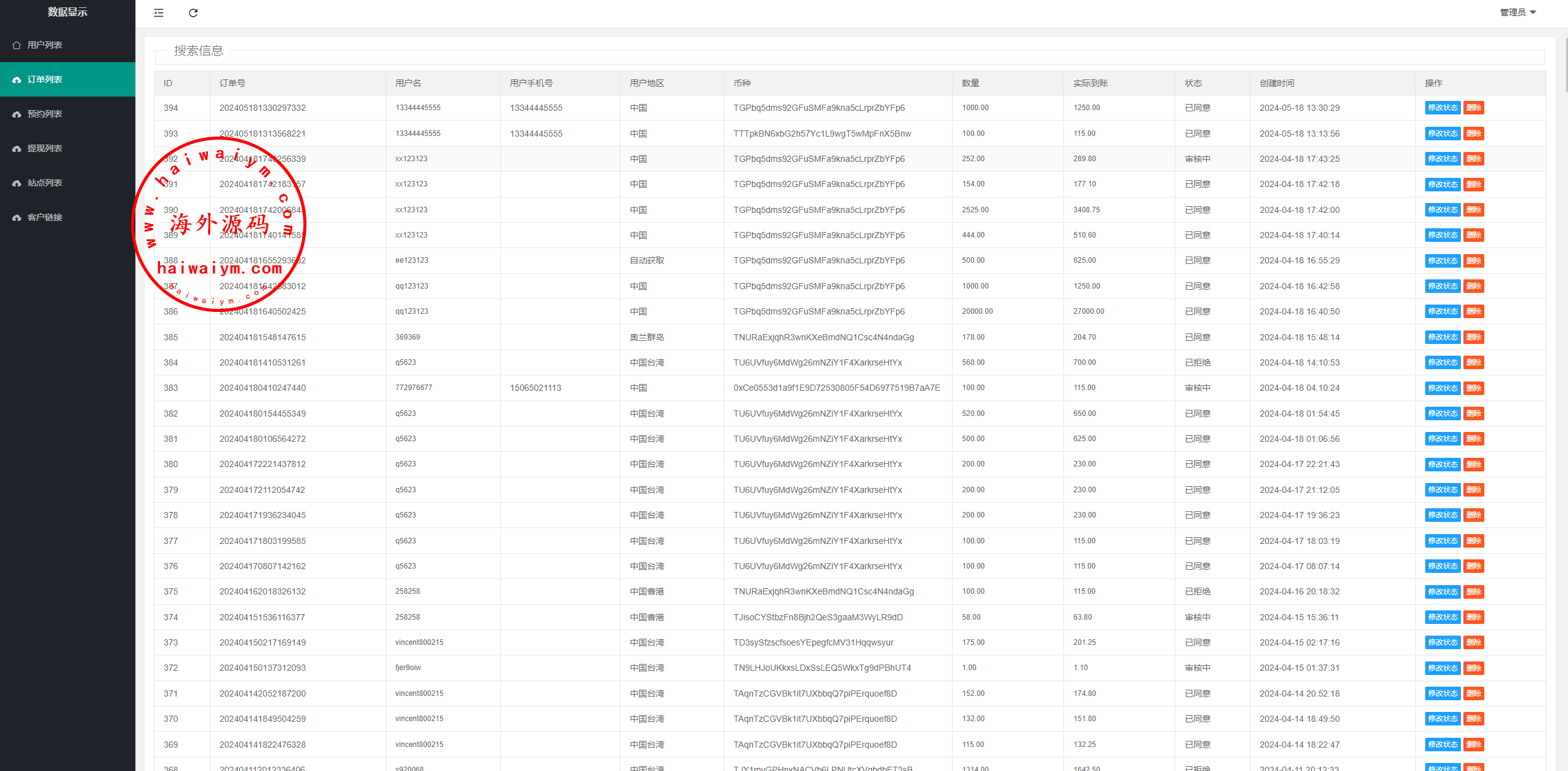Image resolution: width=1568 pixels, height=771 pixels.
Task: Click the 创建时间 column header
Action: click(1277, 83)
